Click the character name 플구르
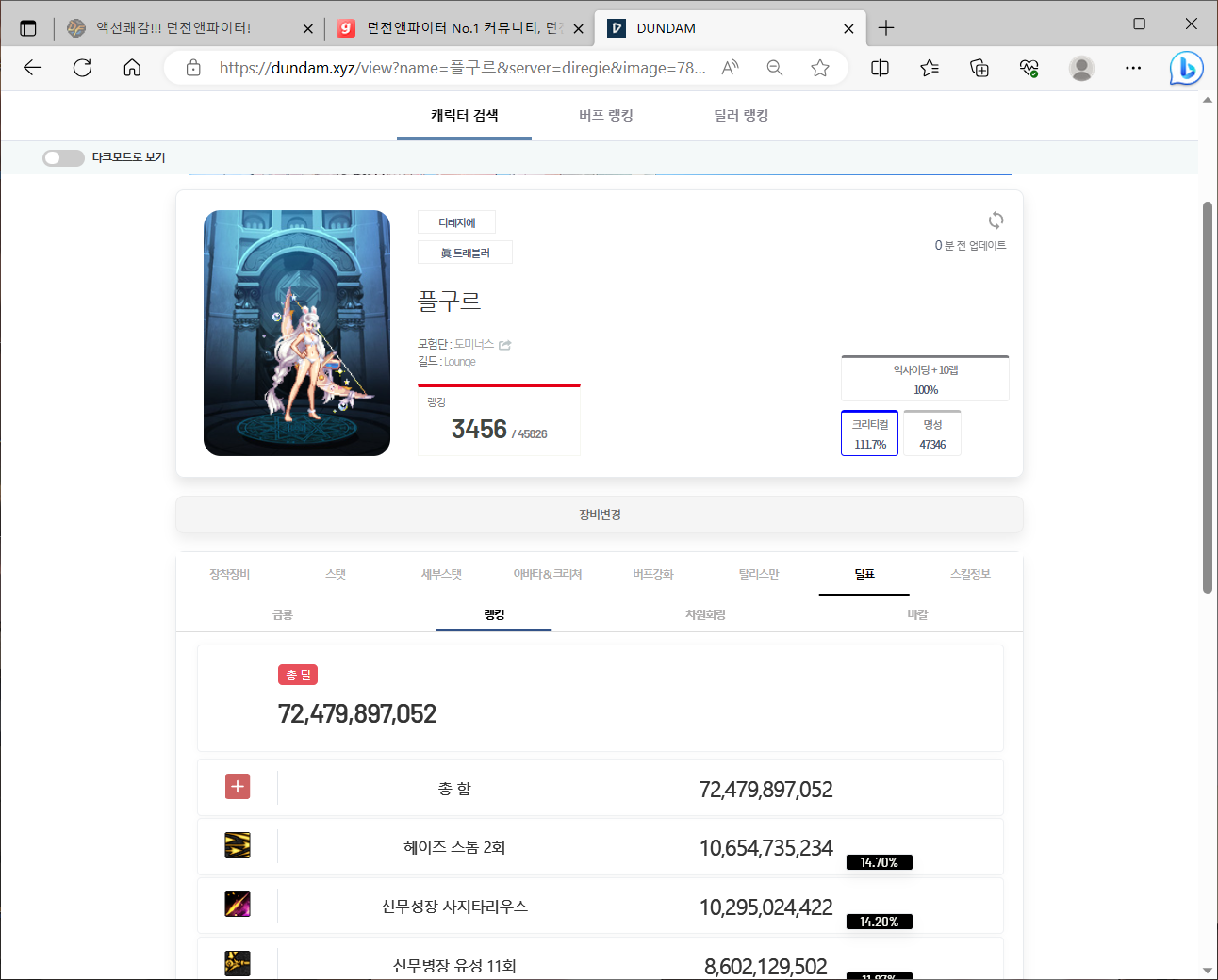Viewport: 1218px width, 980px height. (450, 302)
